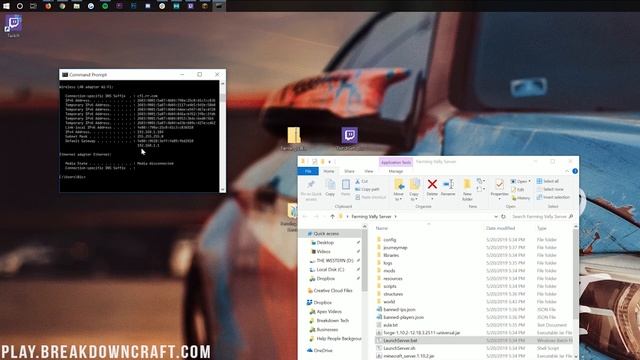
Task: Click the Copy path command
Action: [367, 189]
